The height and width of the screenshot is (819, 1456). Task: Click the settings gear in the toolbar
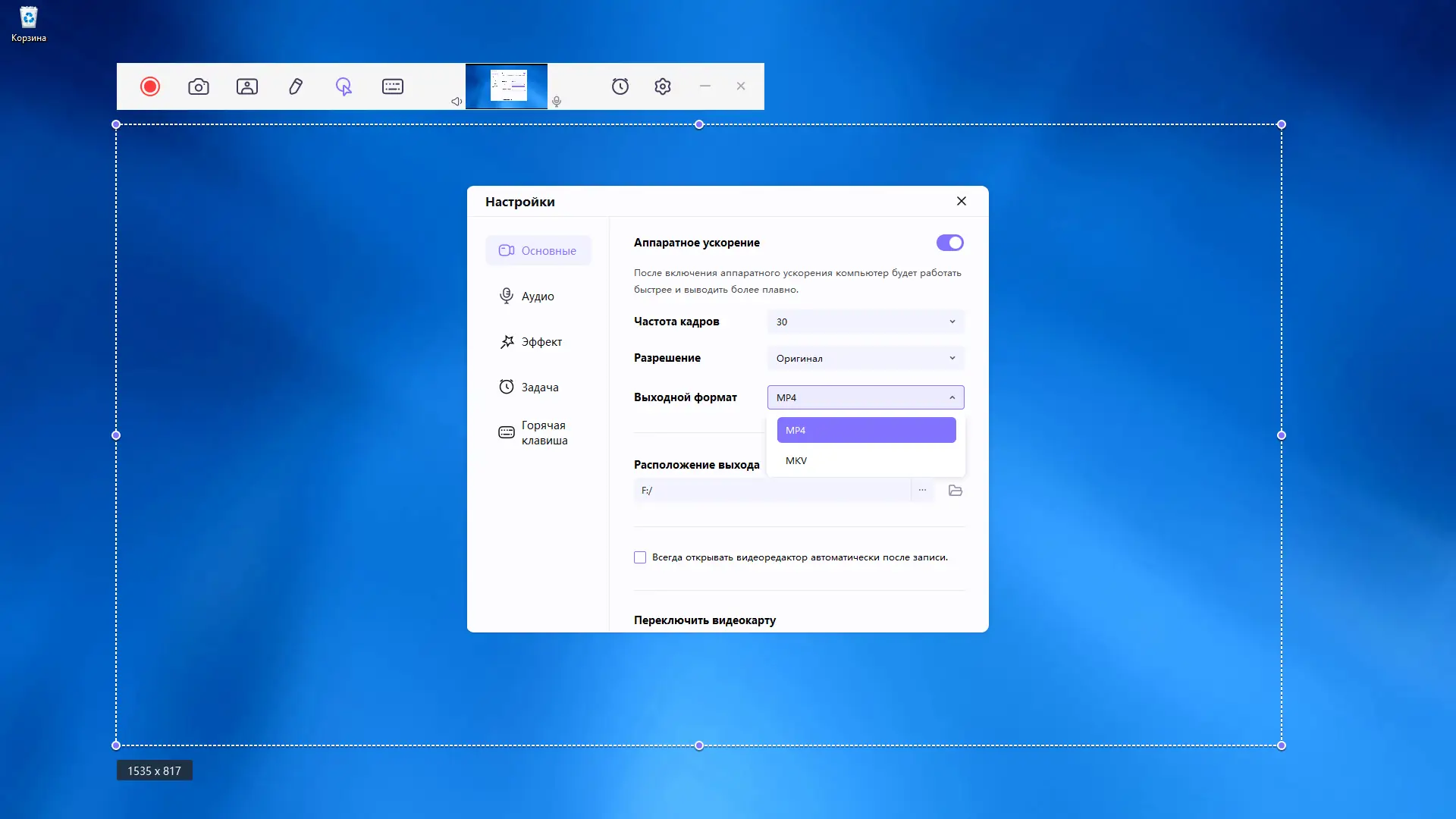pyautogui.click(x=663, y=86)
